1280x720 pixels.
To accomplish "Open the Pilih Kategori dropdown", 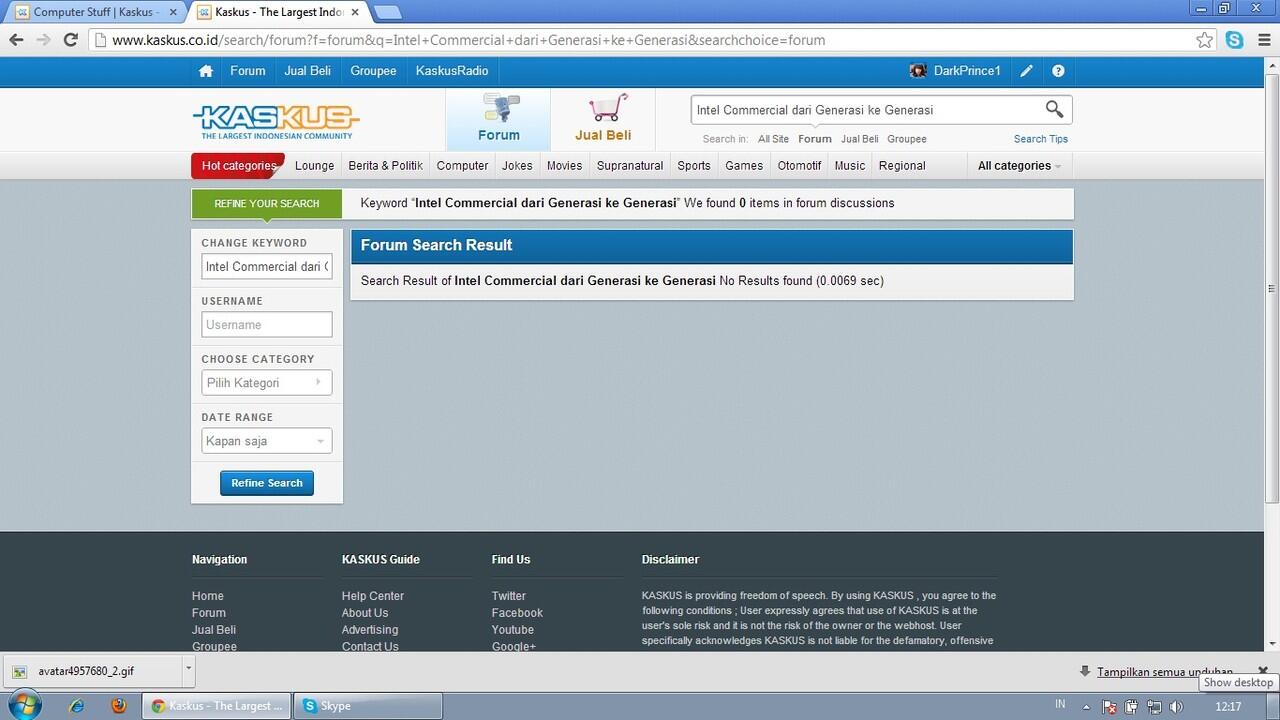I will 266,383.
